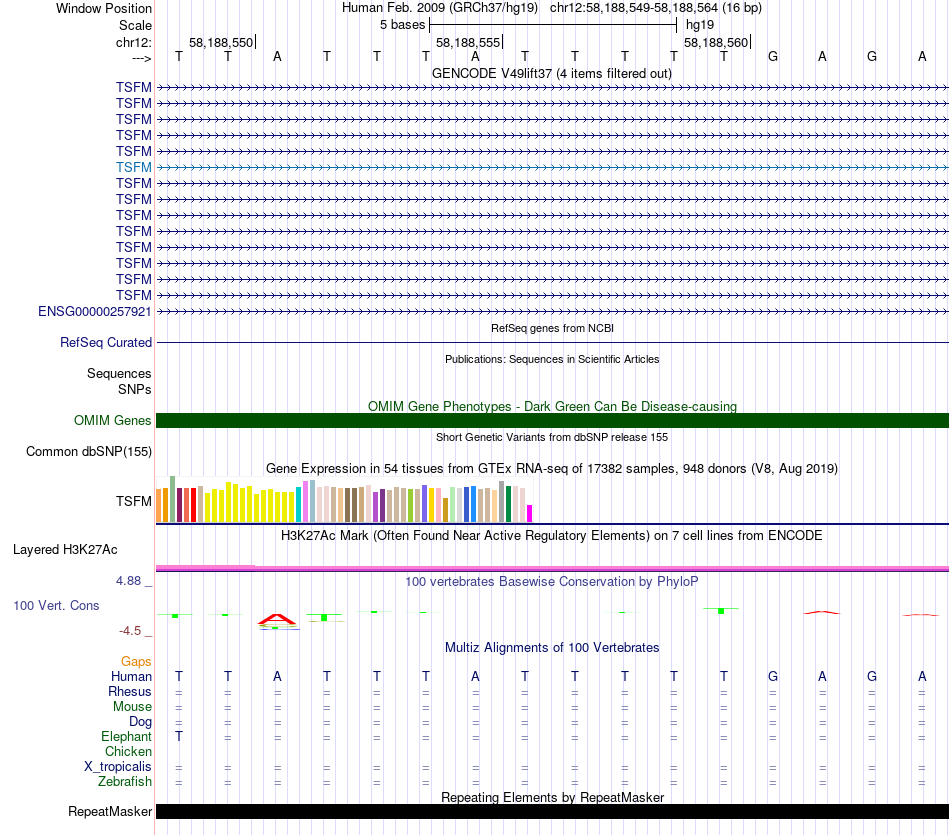The height and width of the screenshot is (835, 950).
Task: Open the Gene Expression in 54 tissues GTEx title
Action: 552,468
